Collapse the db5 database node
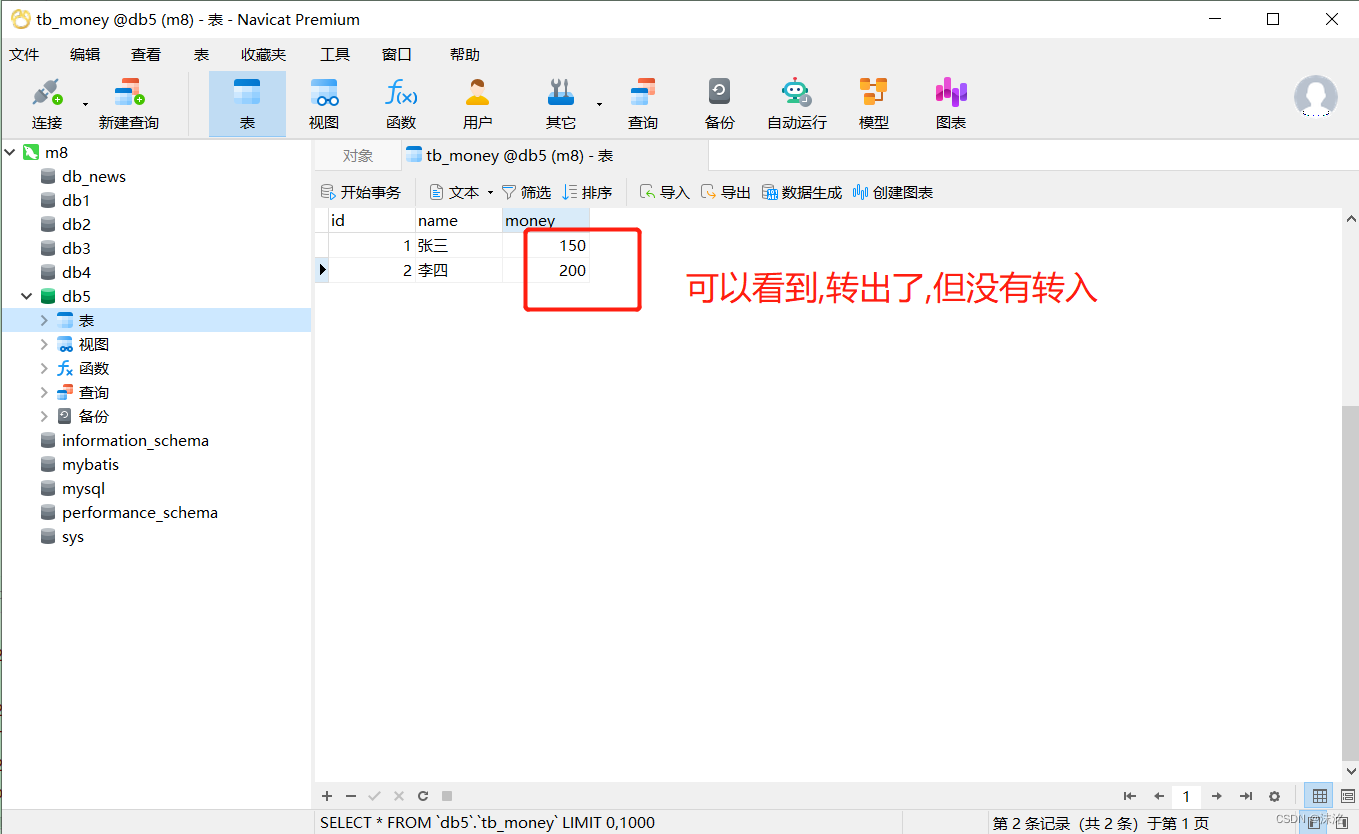Image resolution: width=1359 pixels, height=834 pixels. [27, 296]
